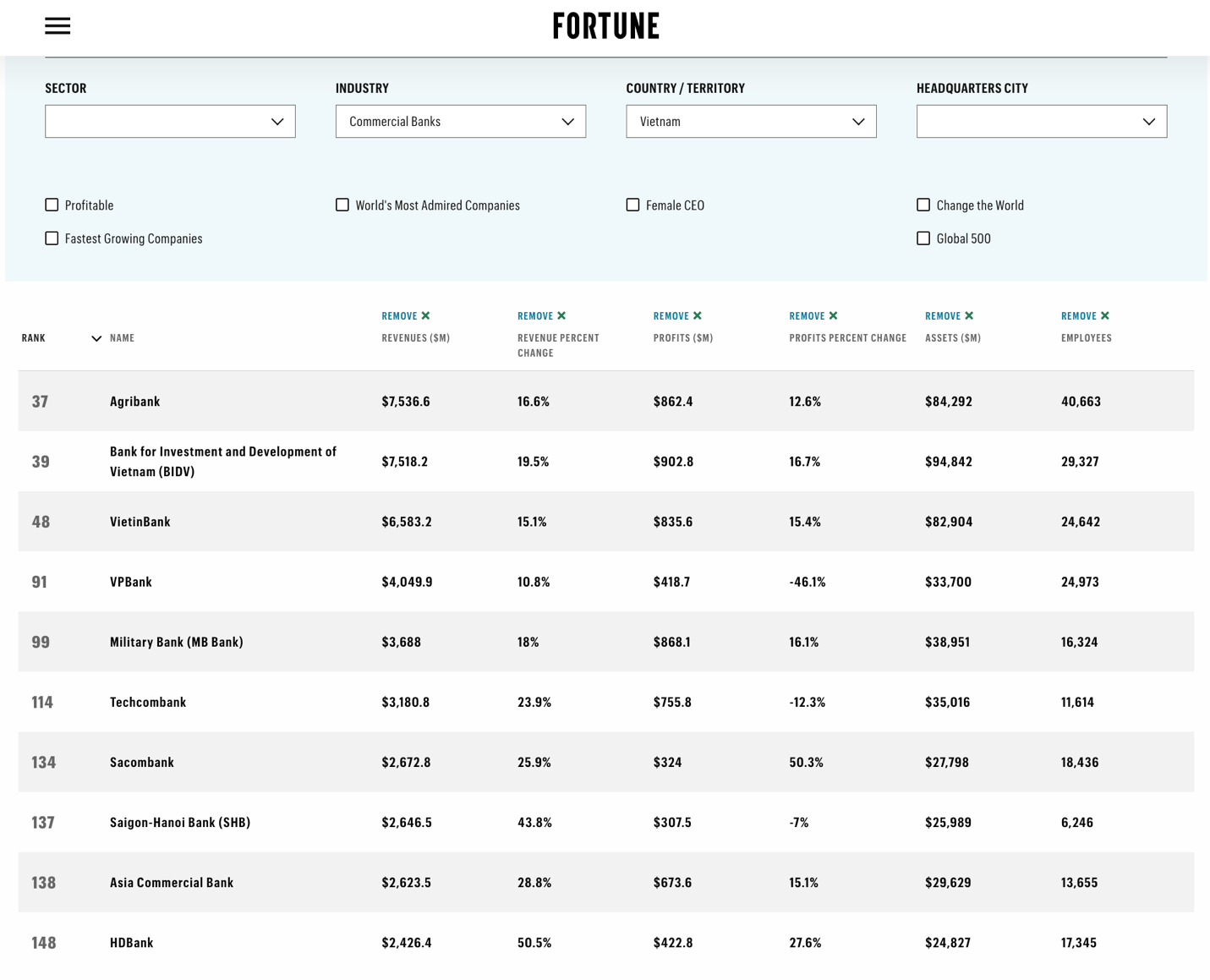Expand the Industry dropdown showing Commercial Banks
Image resolution: width=1210 pixels, height=980 pixels.
click(x=460, y=122)
